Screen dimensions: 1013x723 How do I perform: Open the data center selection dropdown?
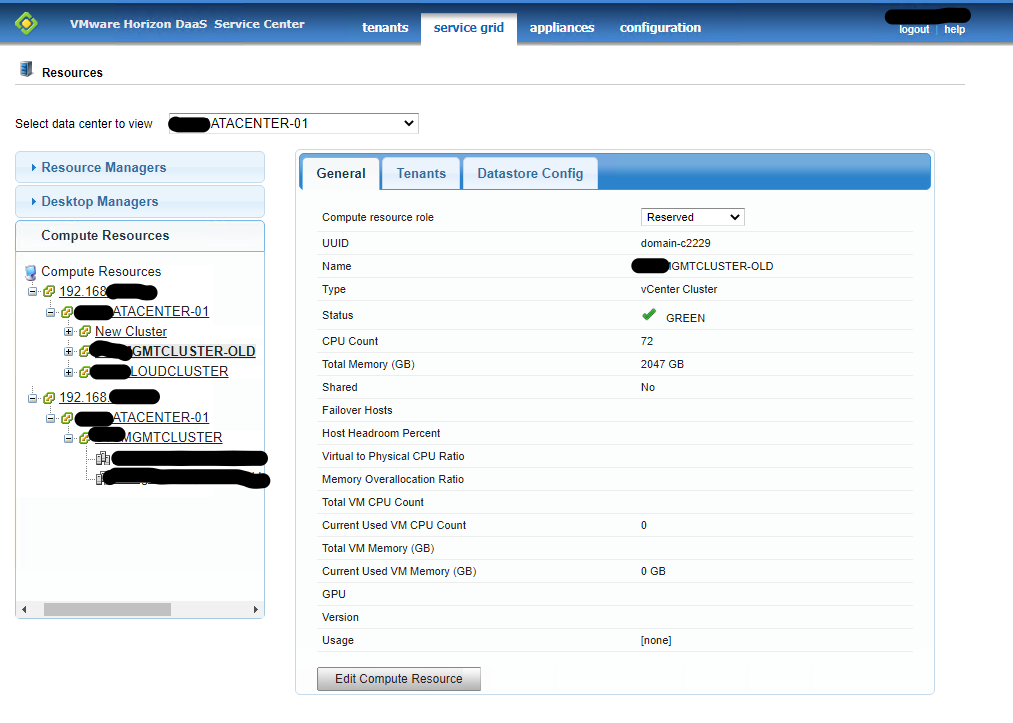[293, 123]
